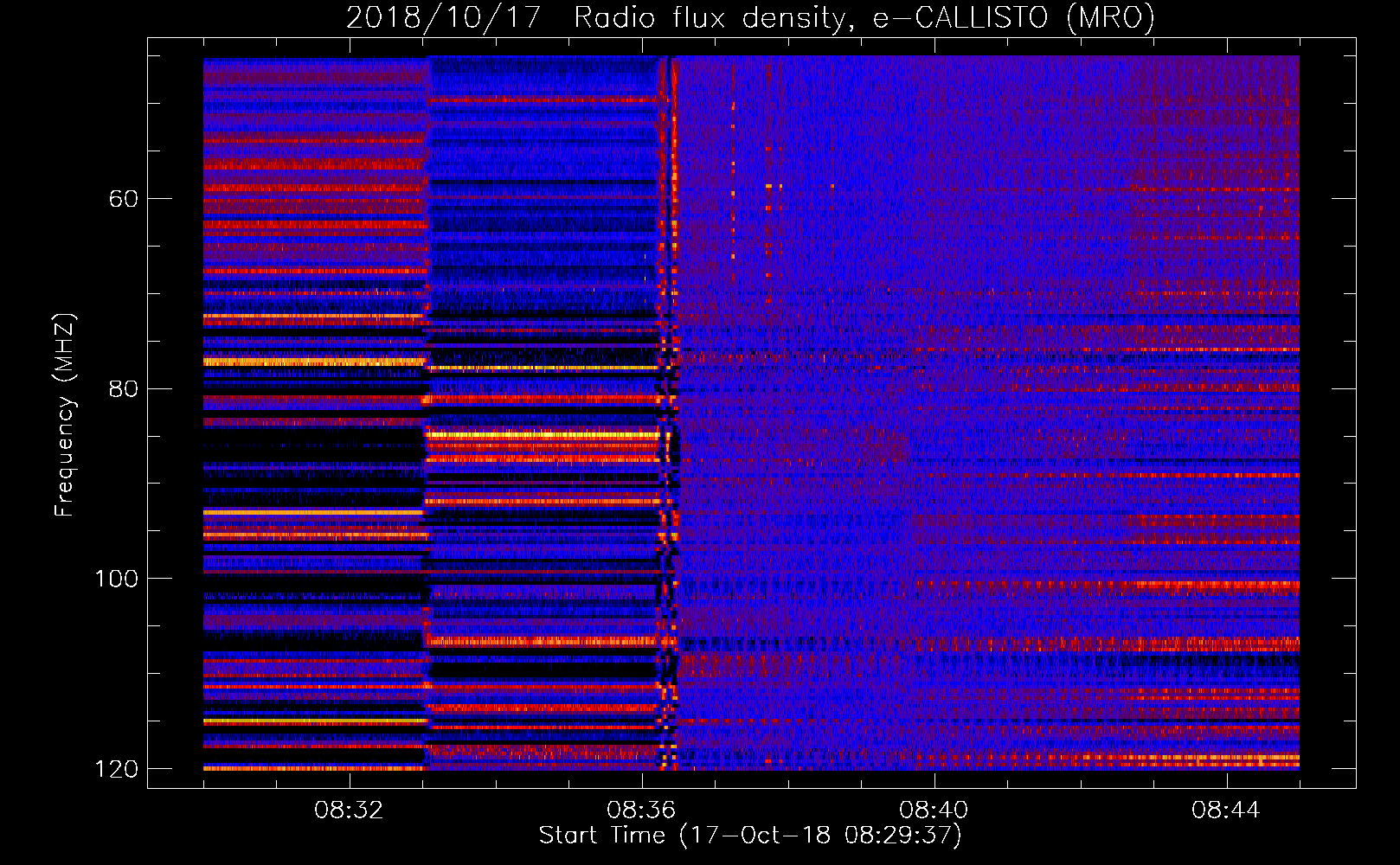Click the 'Frequency (MHZ)' axis label
Viewport: 1400px width, 865px height.
(64, 415)
